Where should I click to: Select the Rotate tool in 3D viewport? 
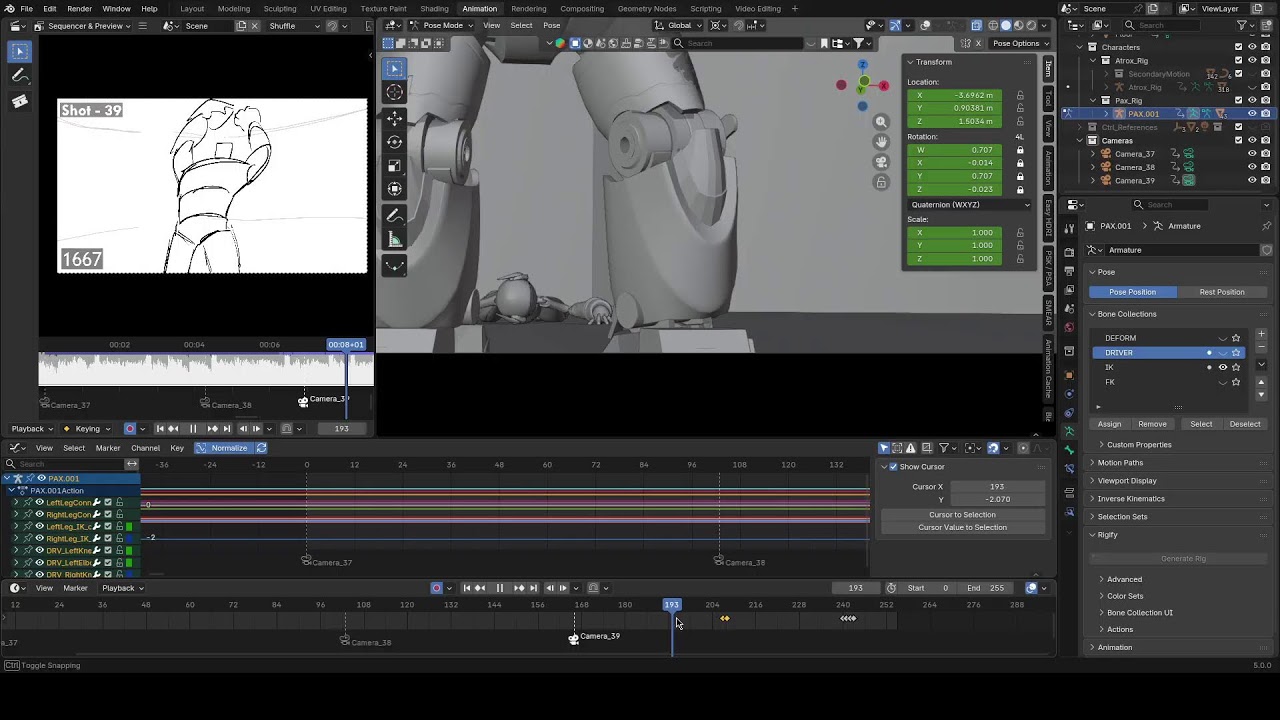[394, 142]
